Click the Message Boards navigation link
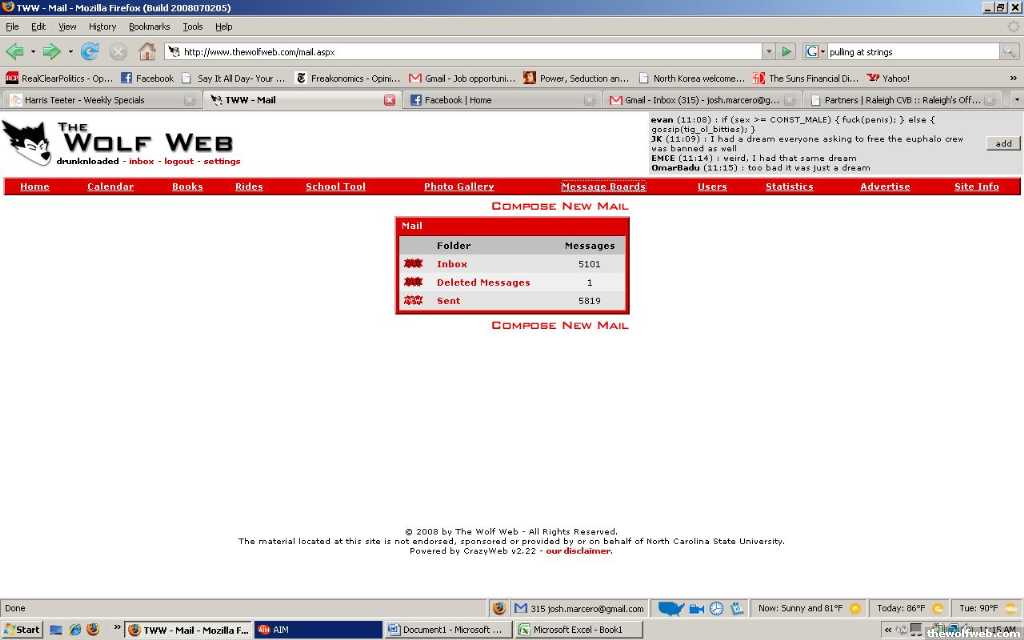 point(603,187)
